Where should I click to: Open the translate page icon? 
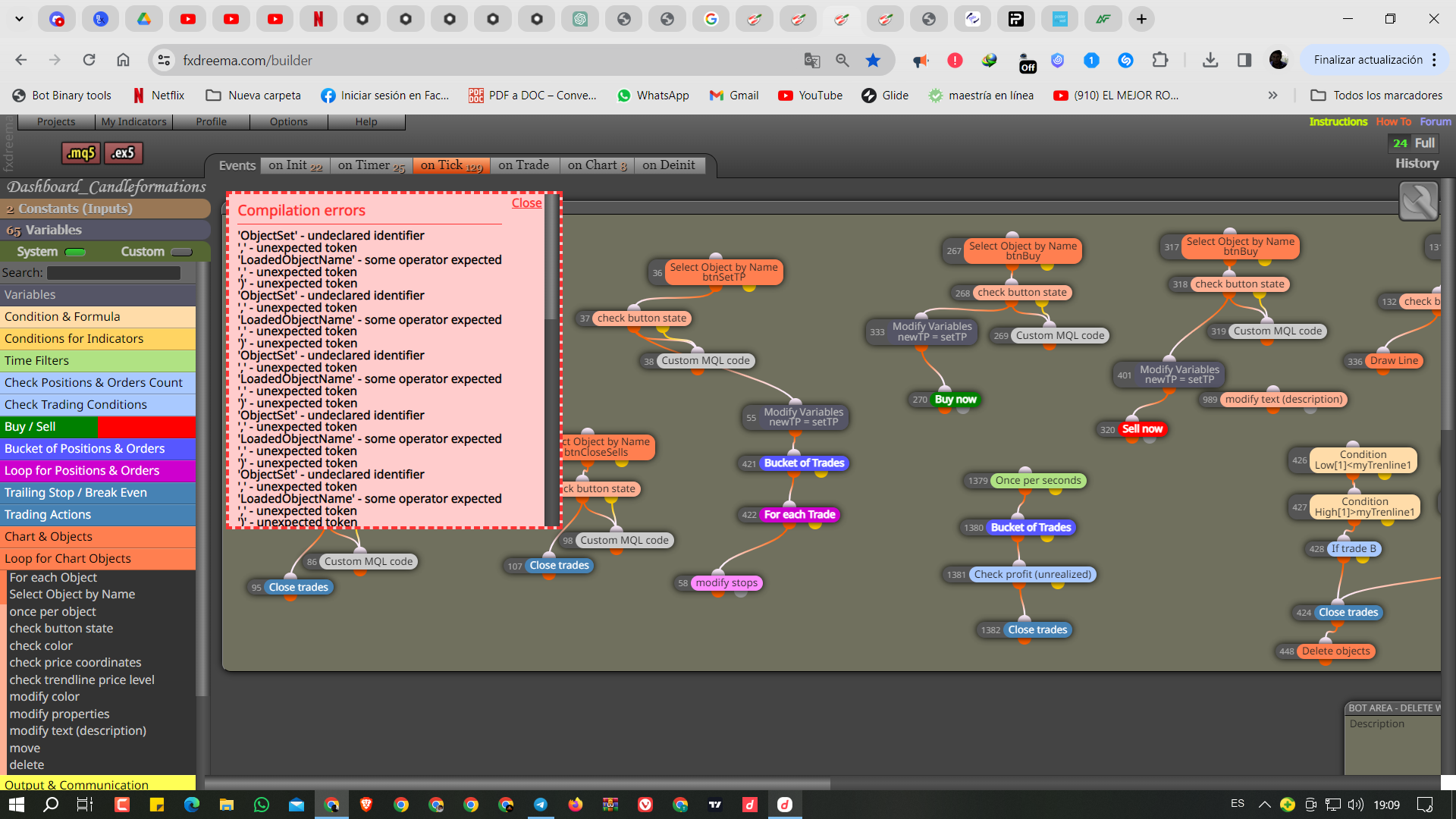811,60
